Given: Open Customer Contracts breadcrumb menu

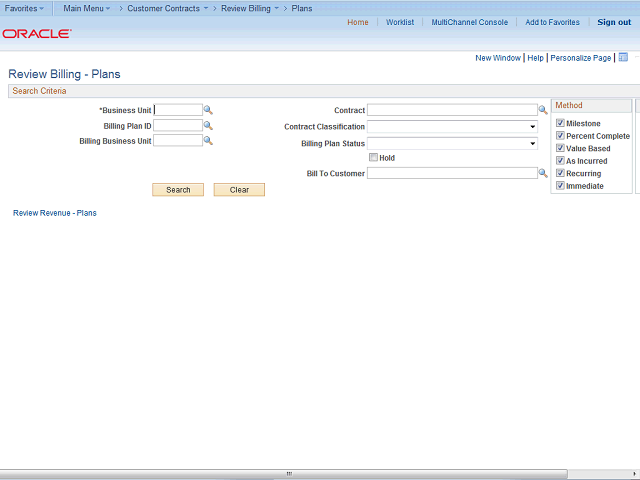Looking at the screenshot, I should (167, 8).
